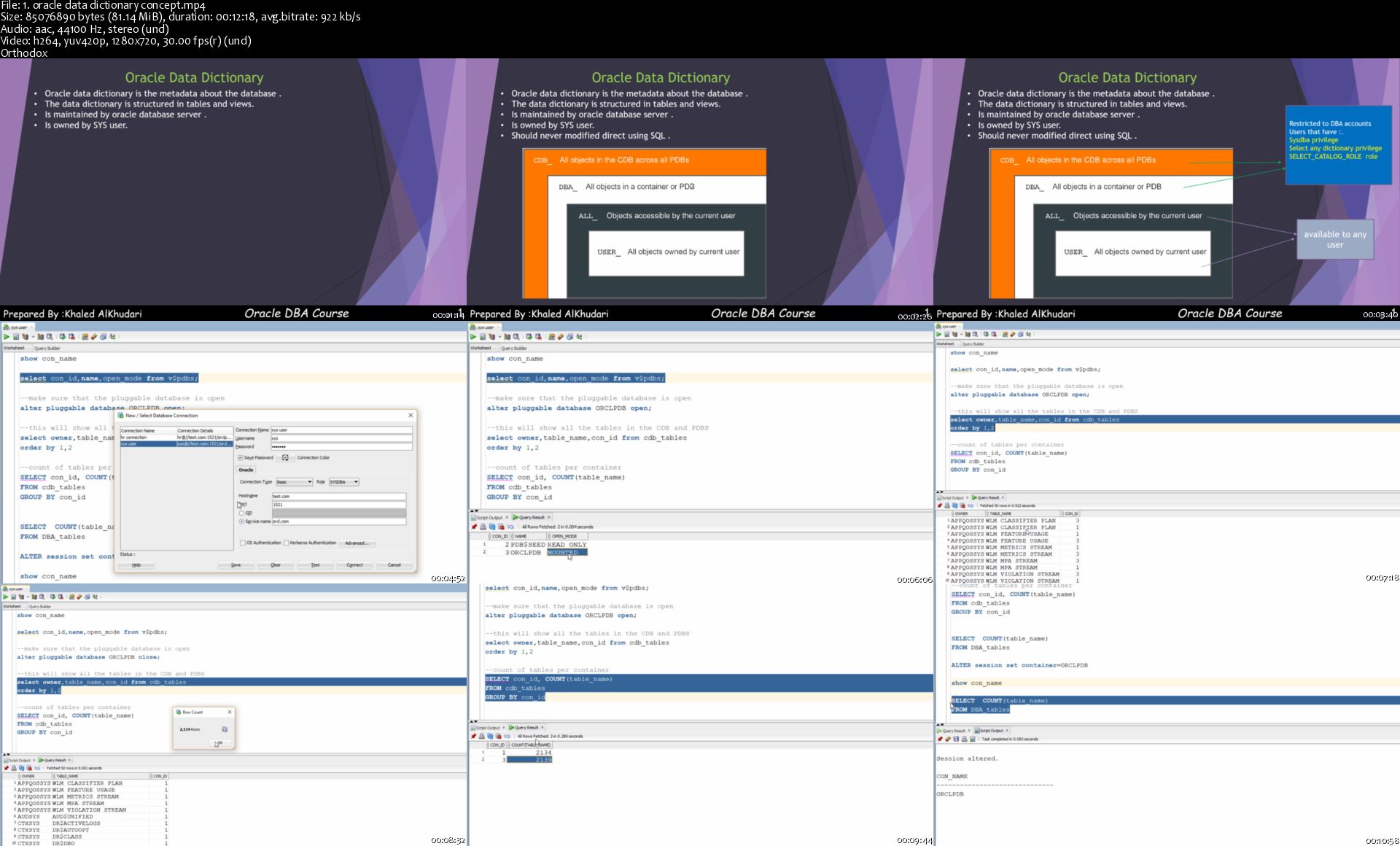Click OK in the Row Count dialog

tap(219, 742)
